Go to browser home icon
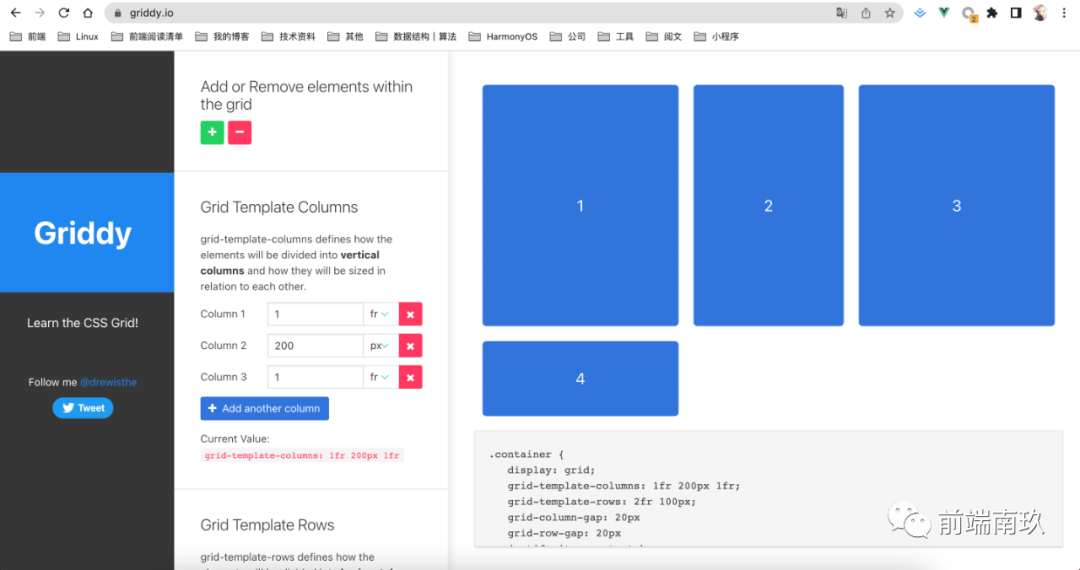Screen dimensions: 1080x570 point(87,13)
